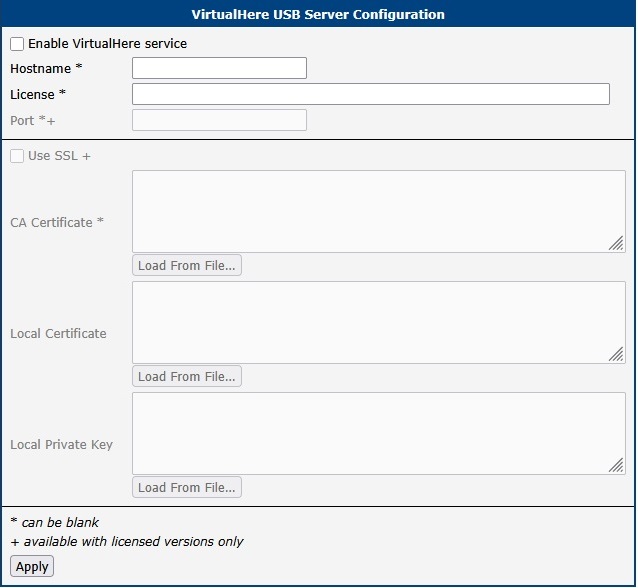This screenshot has width=638, height=588.
Task: Grab the Local Certificate resize handle
Action: 616,354
